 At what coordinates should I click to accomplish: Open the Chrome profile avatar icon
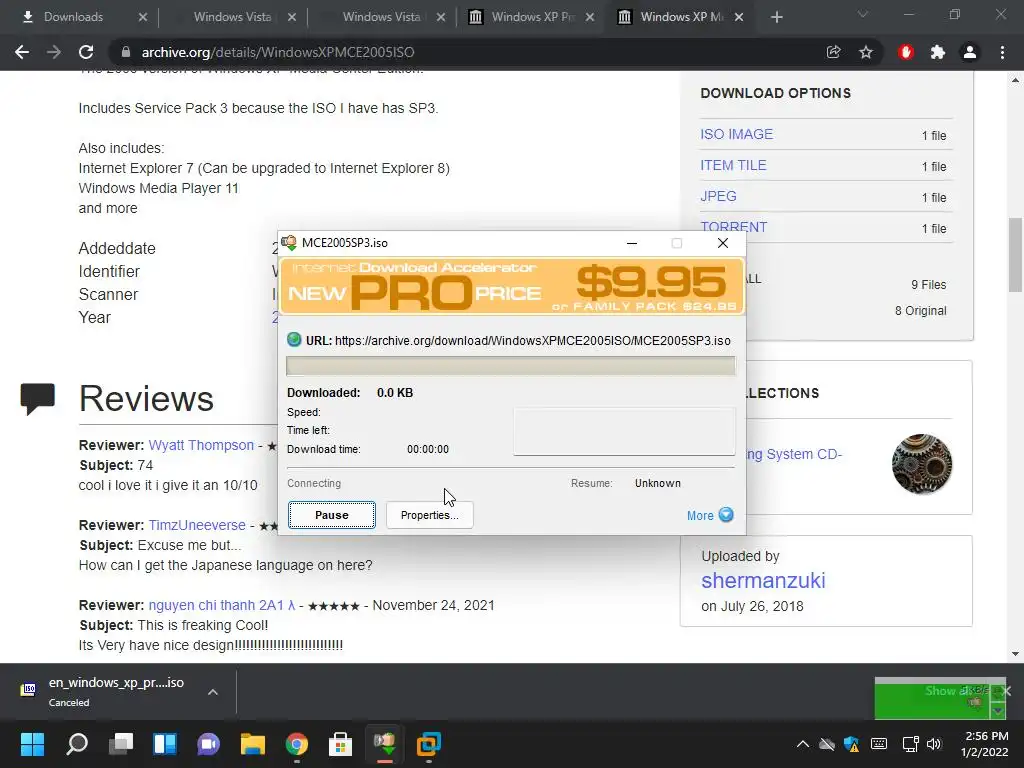[970, 52]
